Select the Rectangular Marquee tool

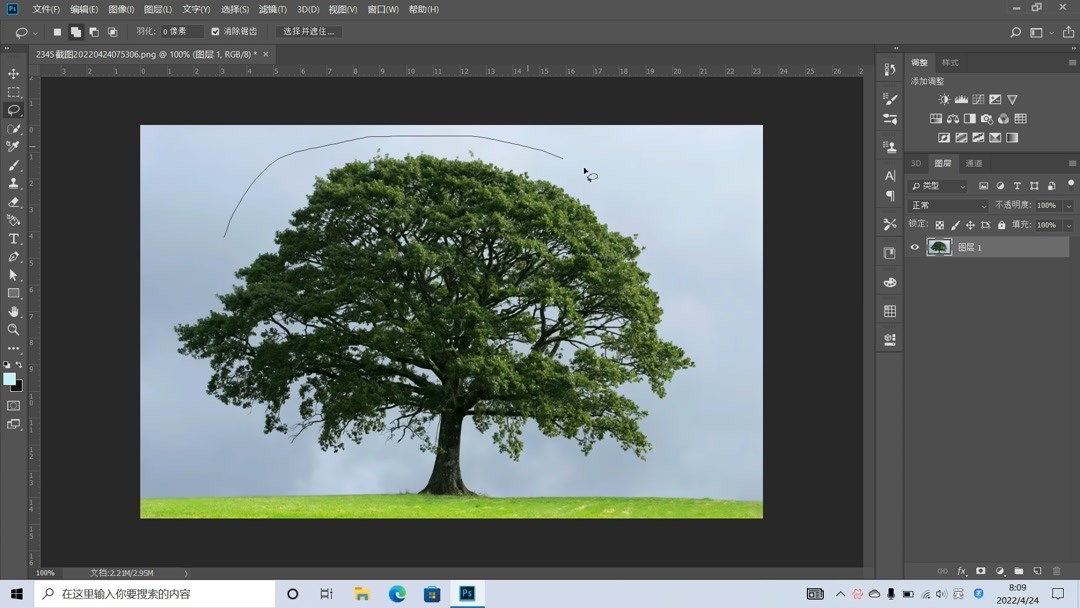point(14,92)
